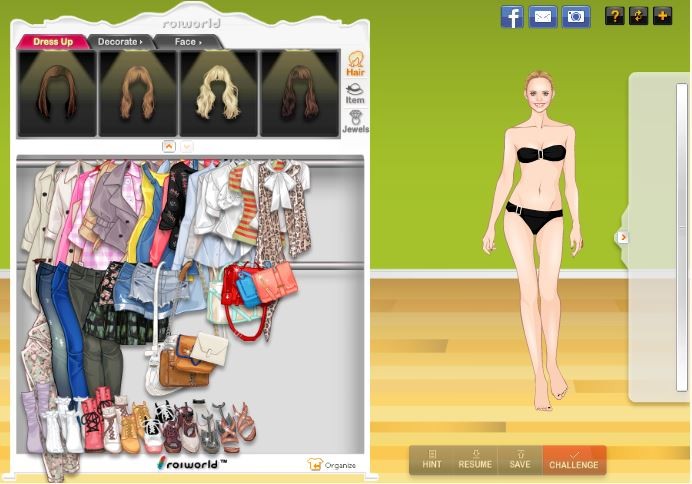Click the refresh arrows icon

[638, 16]
